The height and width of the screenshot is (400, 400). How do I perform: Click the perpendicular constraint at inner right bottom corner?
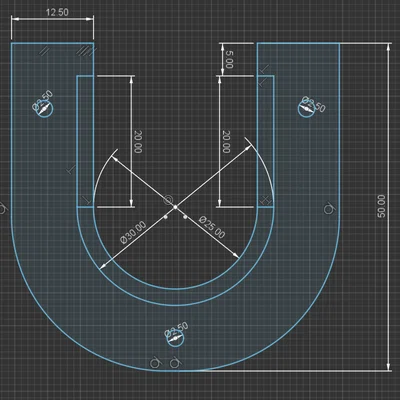click(266, 200)
